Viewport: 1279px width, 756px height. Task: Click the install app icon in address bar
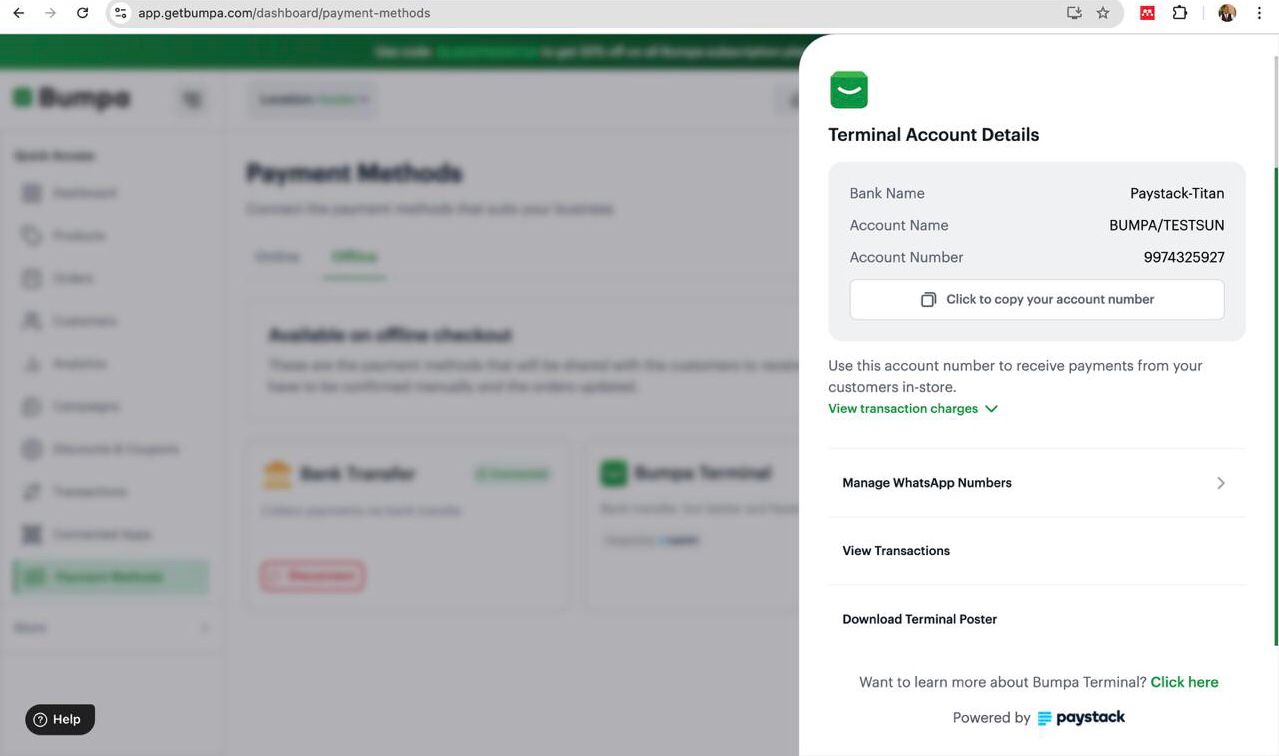click(1074, 13)
